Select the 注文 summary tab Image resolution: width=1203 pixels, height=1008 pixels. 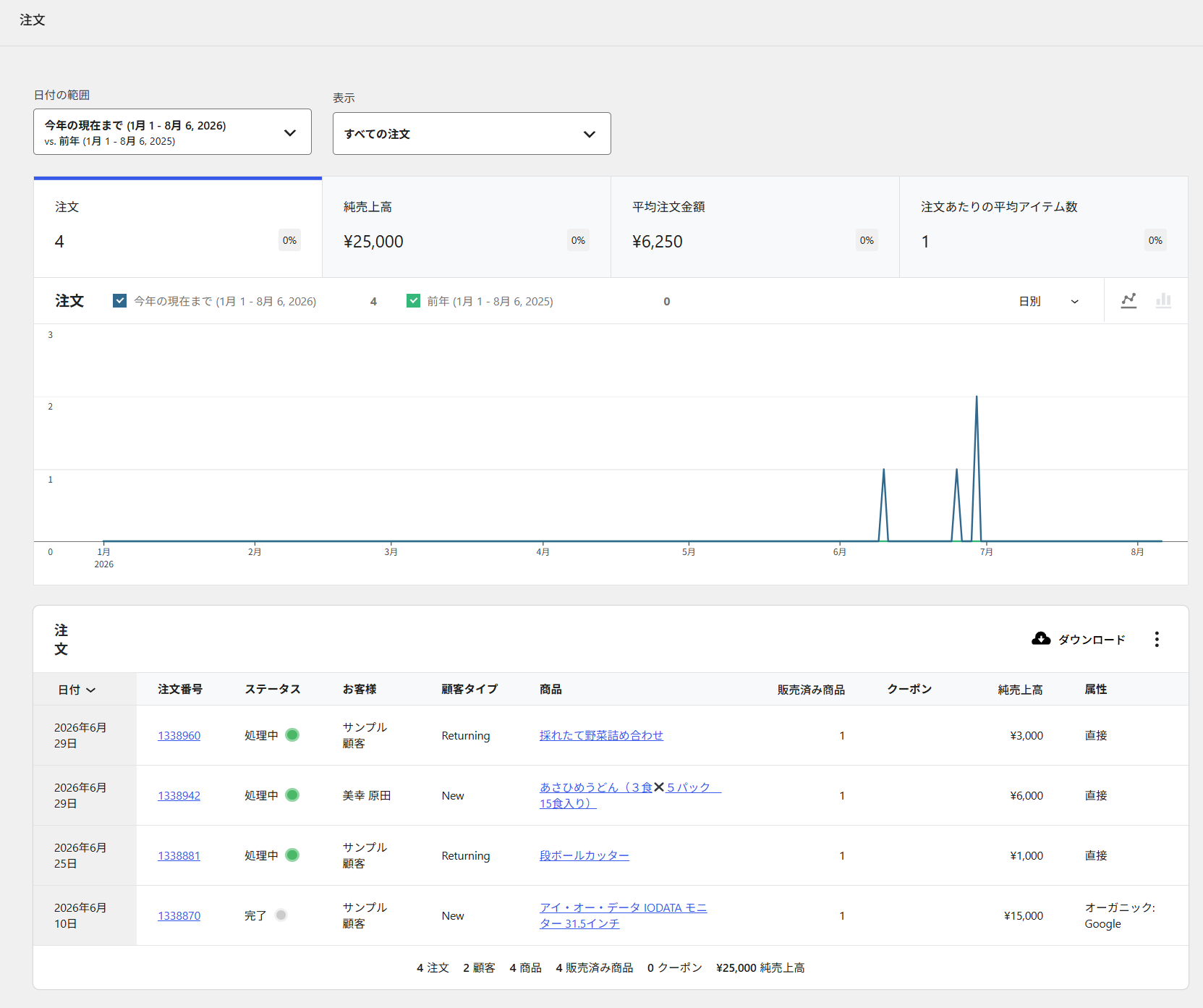(178, 227)
